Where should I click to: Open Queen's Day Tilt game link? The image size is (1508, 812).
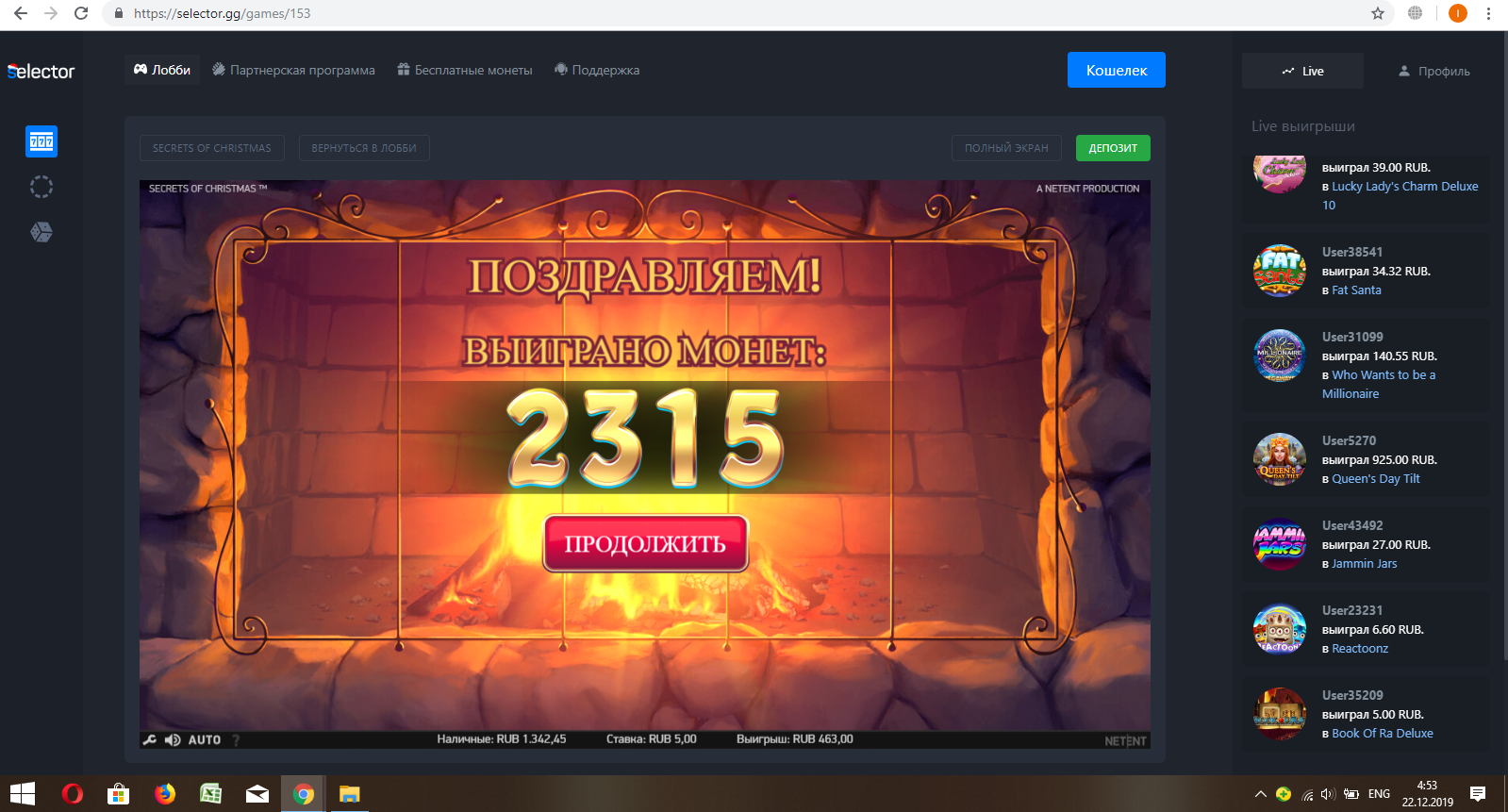point(1375,479)
